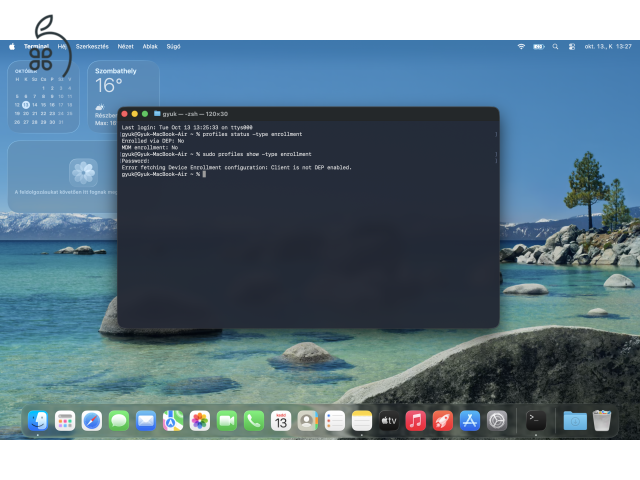Screen dimensions: 640x480
Task: Open the Apple menu
Action: click(x=12, y=47)
